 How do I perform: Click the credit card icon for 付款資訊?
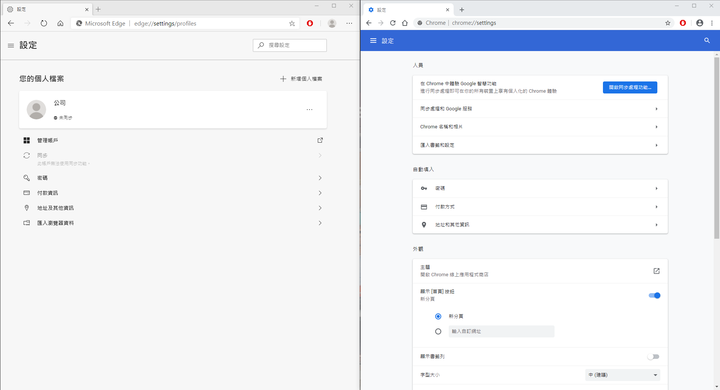[27, 193]
